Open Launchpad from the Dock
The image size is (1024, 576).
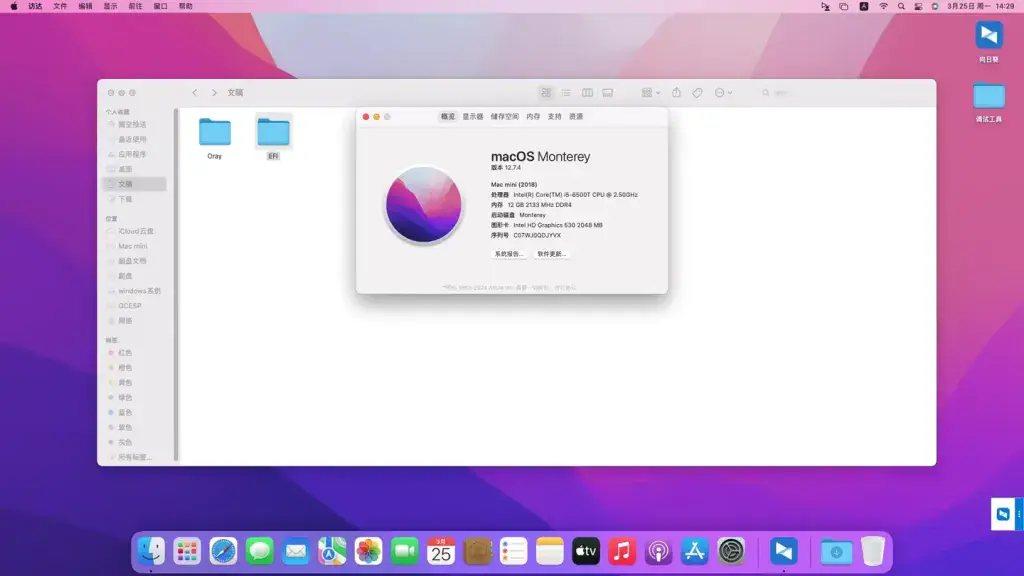[x=187, y=551]
